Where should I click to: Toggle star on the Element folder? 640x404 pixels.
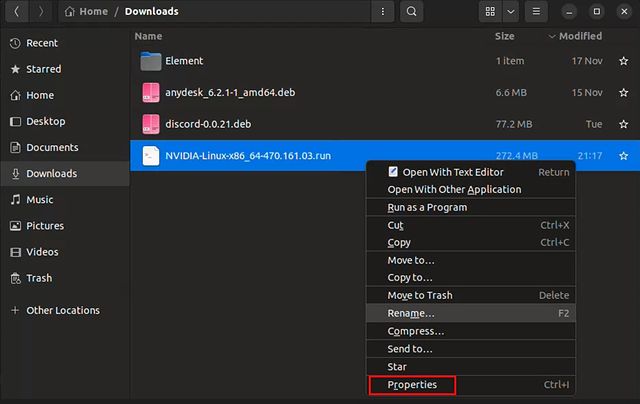coord(623,61)
